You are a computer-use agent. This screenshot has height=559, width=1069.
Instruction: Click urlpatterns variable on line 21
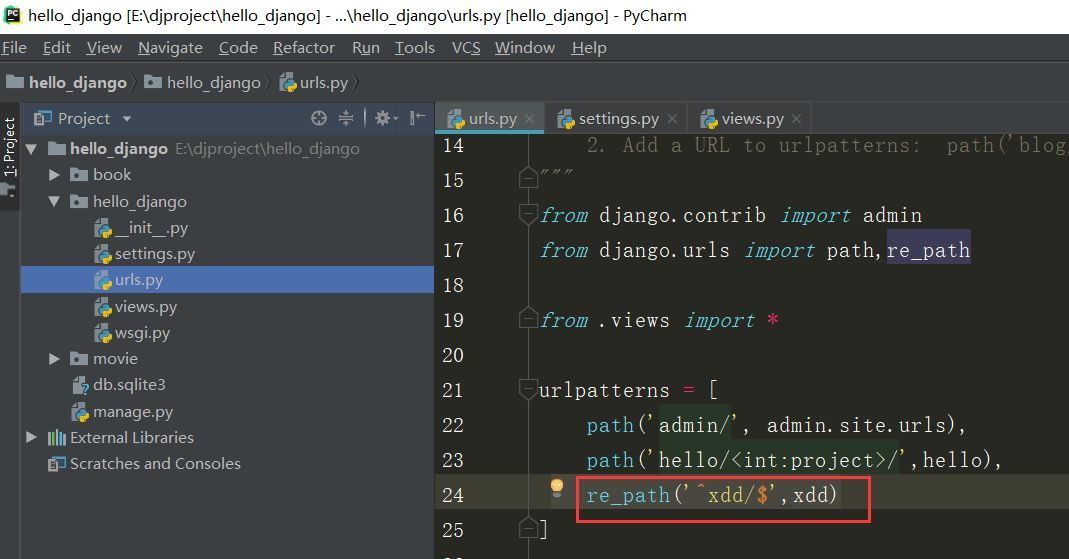click(604, 390)
